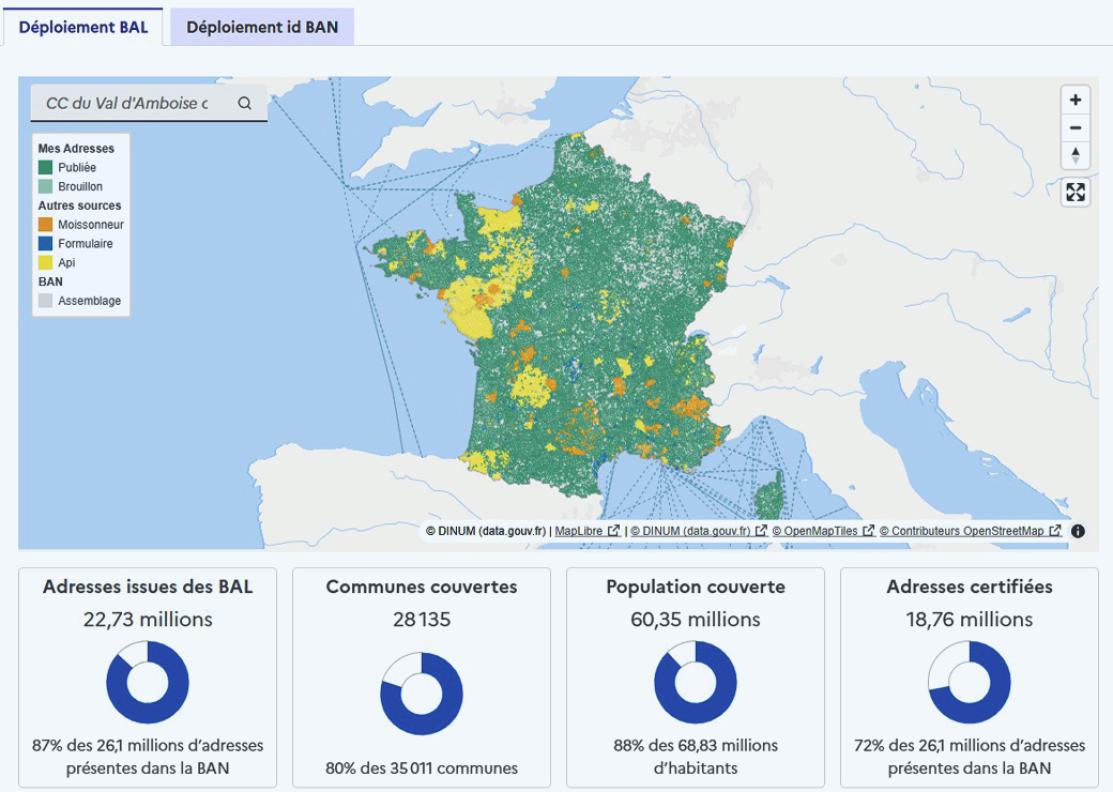The image size is (1113, 792).
Task: Open the Déploiement id BAN tab
Action: pos(262,27)
